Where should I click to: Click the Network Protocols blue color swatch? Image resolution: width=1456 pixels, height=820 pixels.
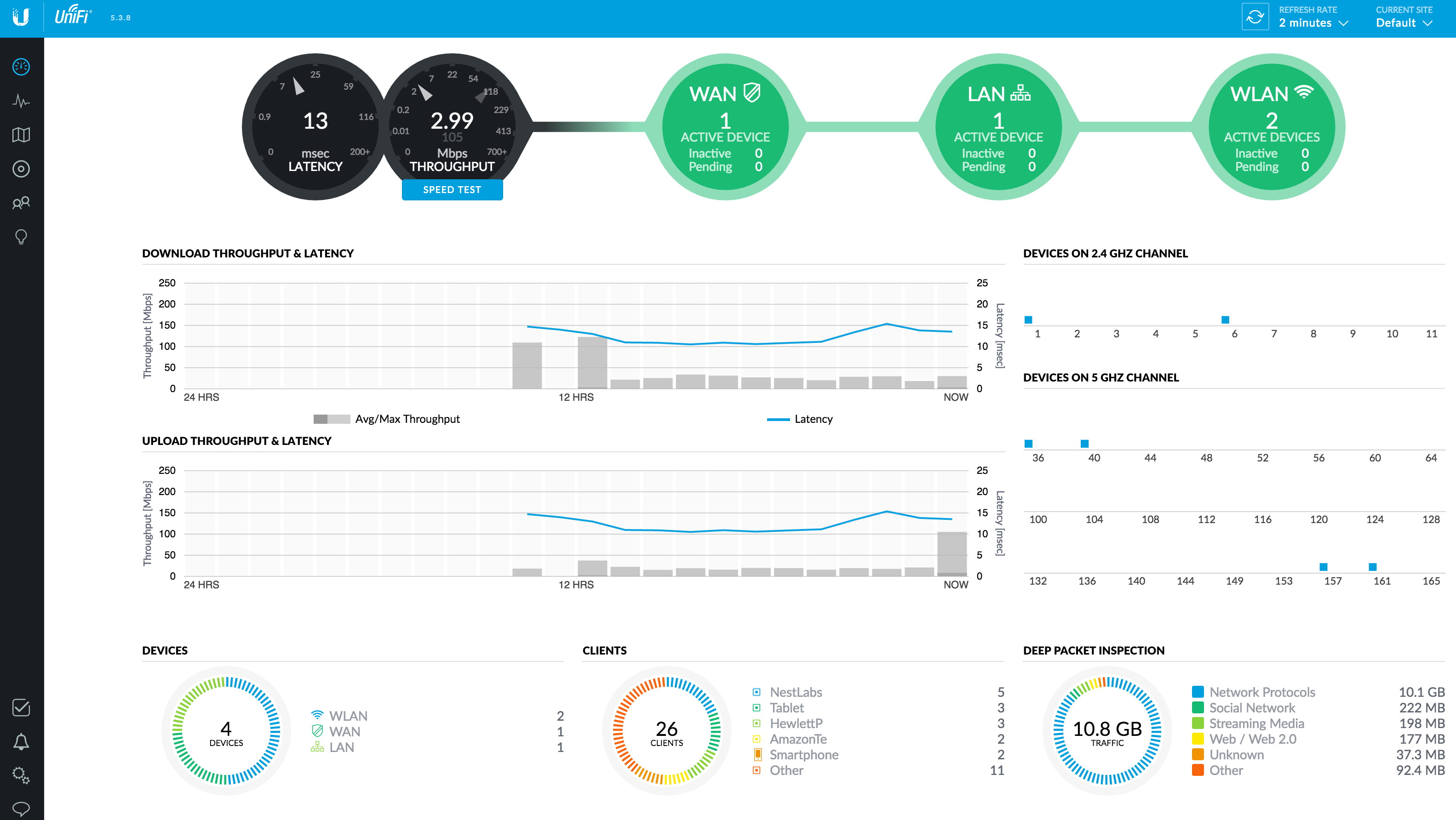point(1197,692)
